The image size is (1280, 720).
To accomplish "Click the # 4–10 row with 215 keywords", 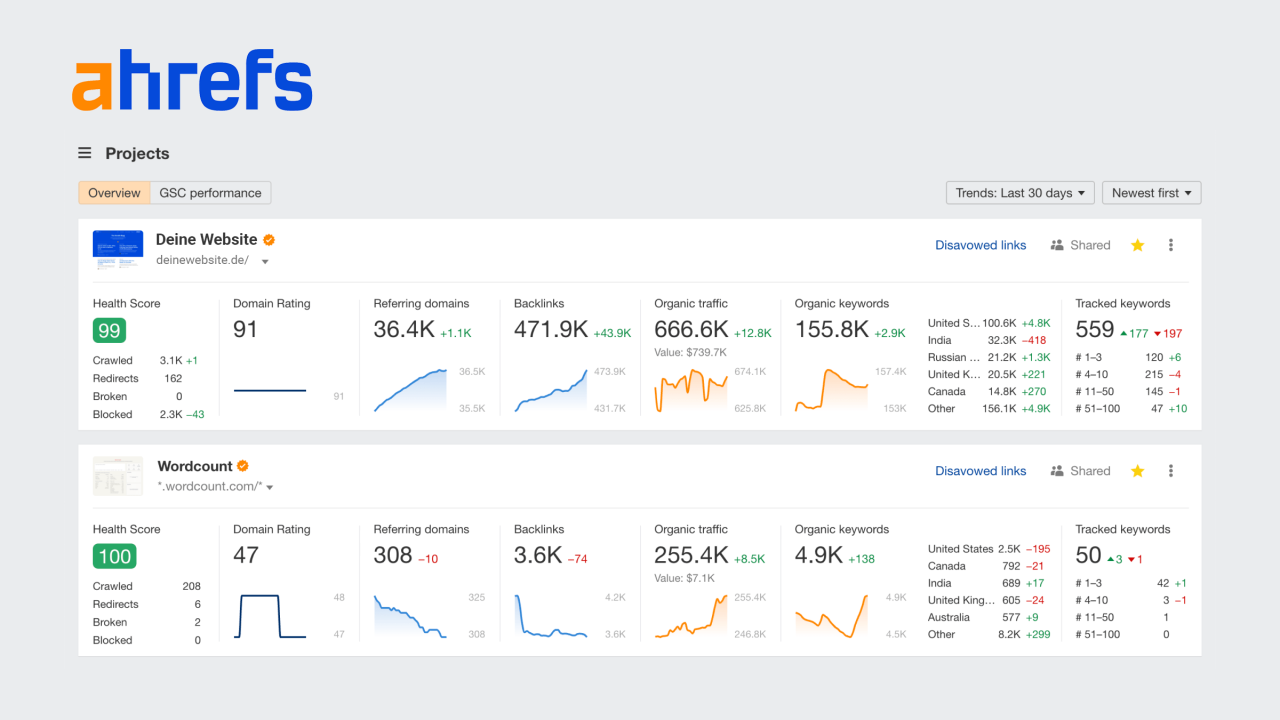I will [1131, 374].
